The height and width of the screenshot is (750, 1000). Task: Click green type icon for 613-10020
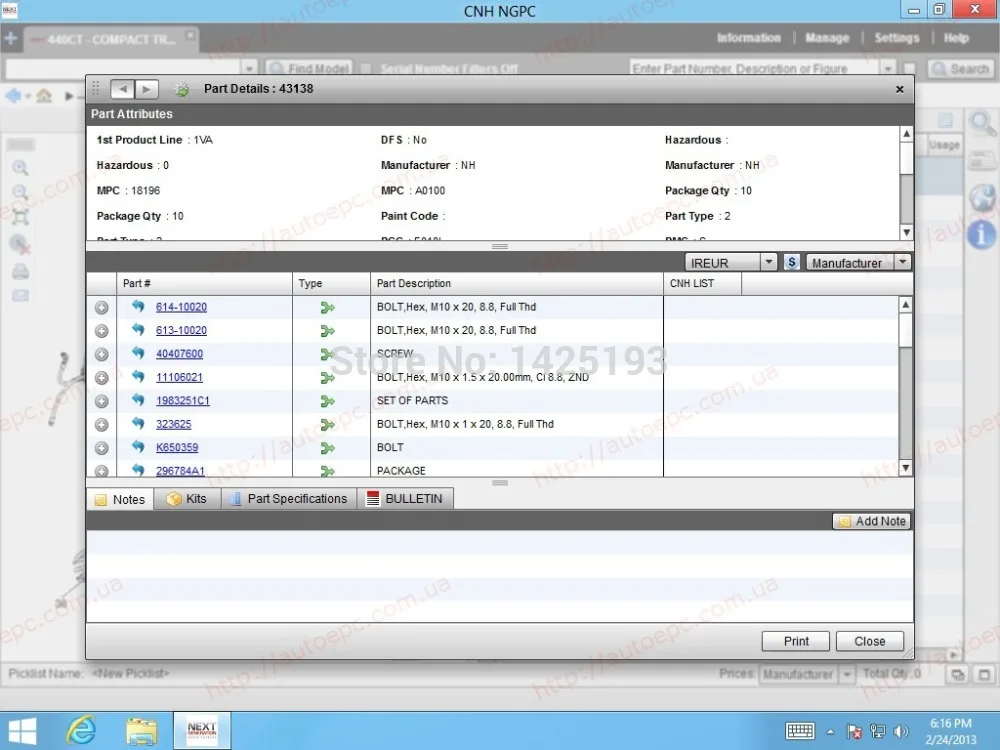click(327, 331)
